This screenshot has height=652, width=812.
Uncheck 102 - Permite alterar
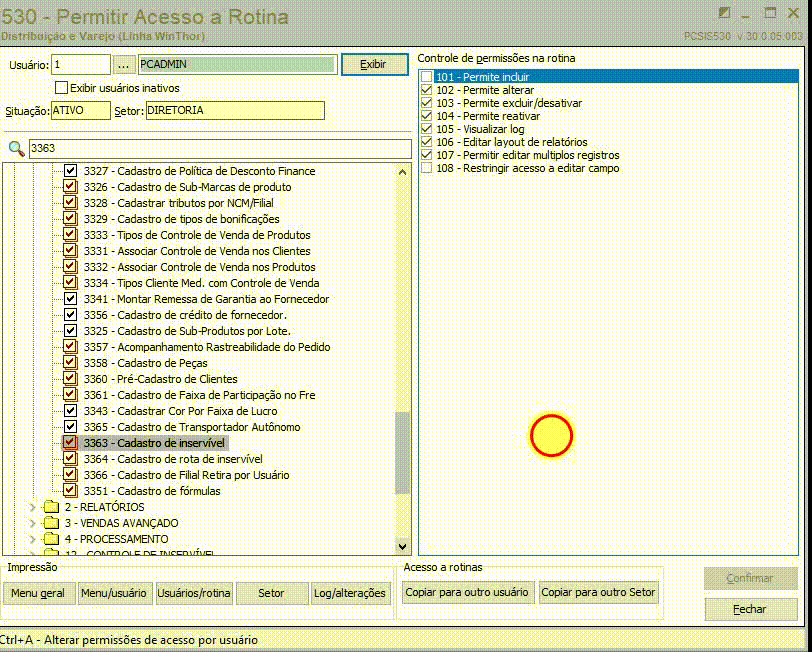point(427,90)
